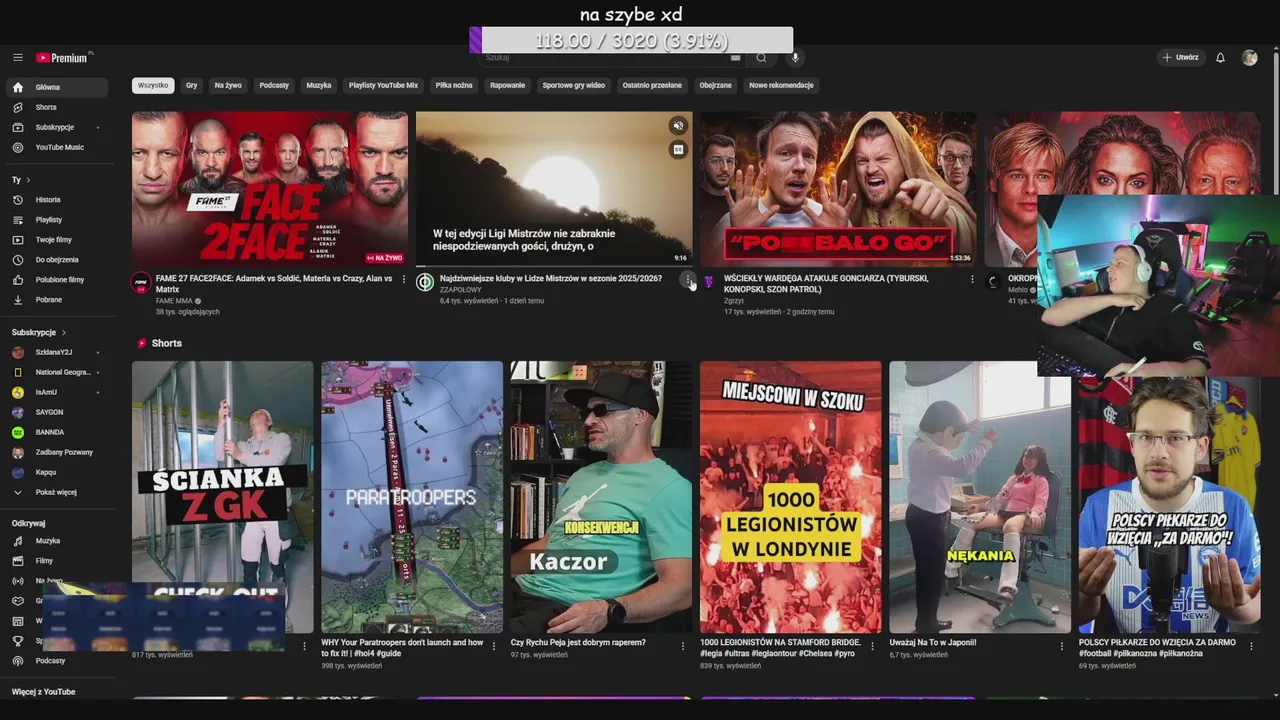1280x720 pixels.
Task: Open Pobrane downloads
Action: (x=56, y=300)
